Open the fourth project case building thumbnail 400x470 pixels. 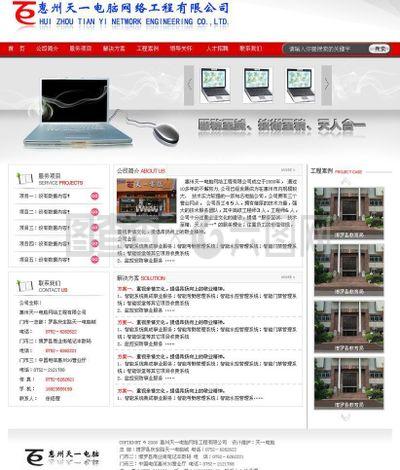pos(349,383)
